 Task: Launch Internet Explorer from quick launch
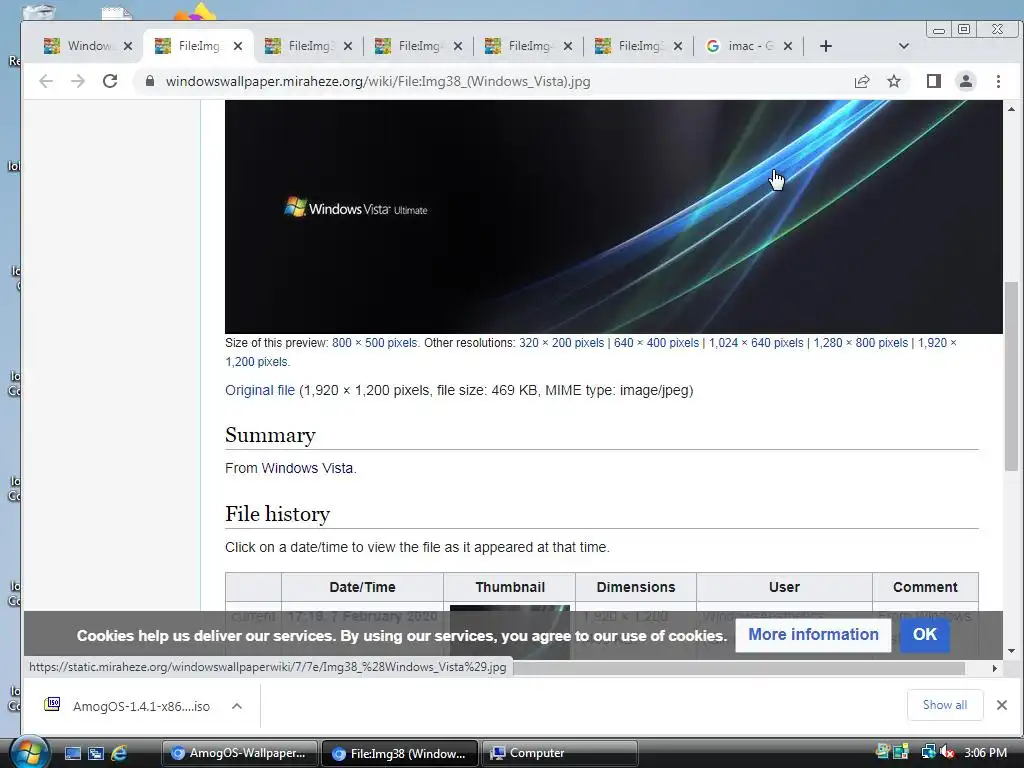(x=119, y=753)
